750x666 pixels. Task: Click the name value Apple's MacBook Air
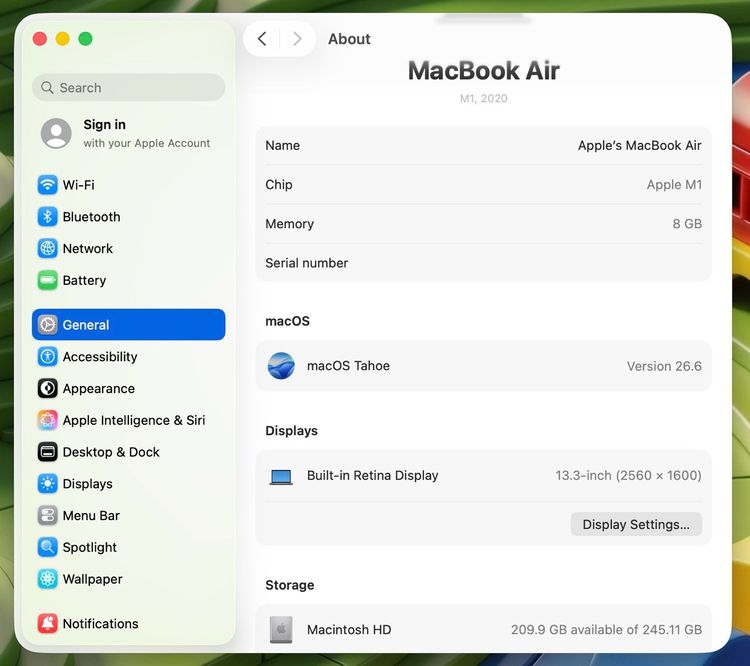(640, 145)
